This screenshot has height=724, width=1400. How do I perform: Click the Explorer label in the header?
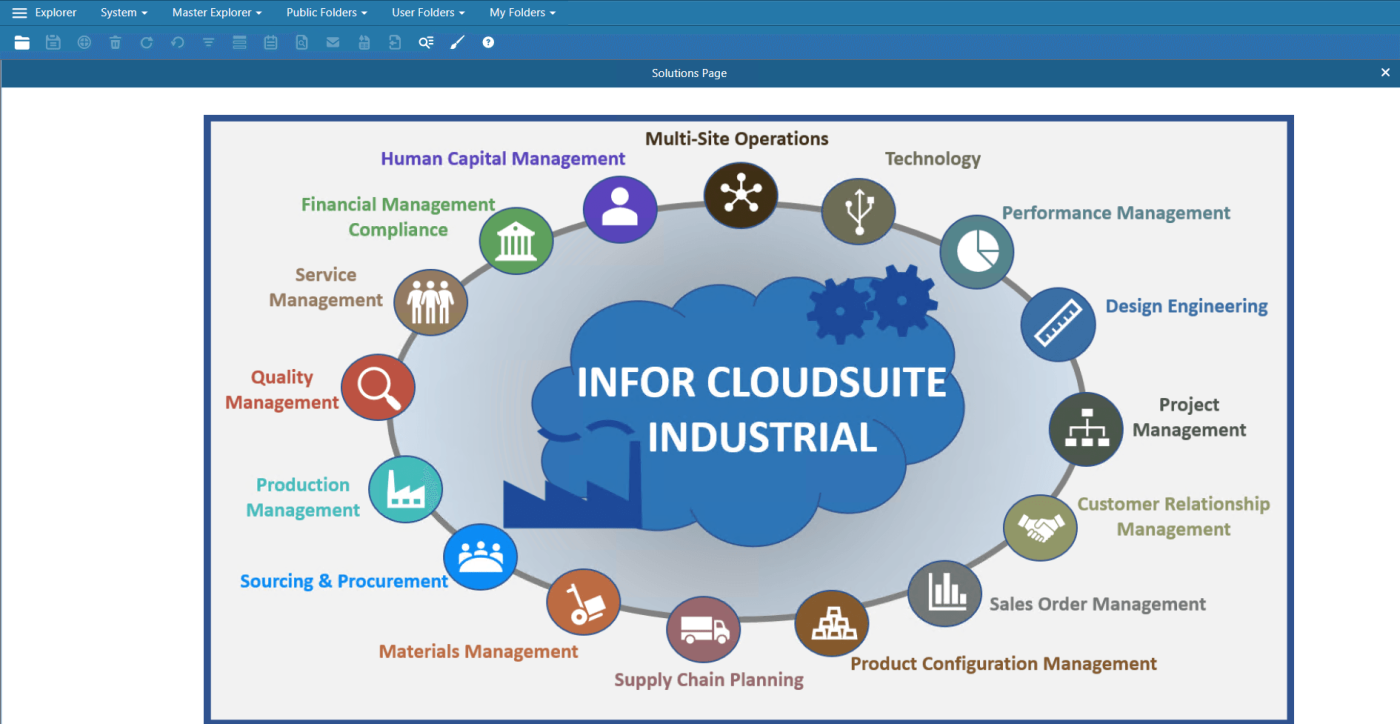(56, 13)
